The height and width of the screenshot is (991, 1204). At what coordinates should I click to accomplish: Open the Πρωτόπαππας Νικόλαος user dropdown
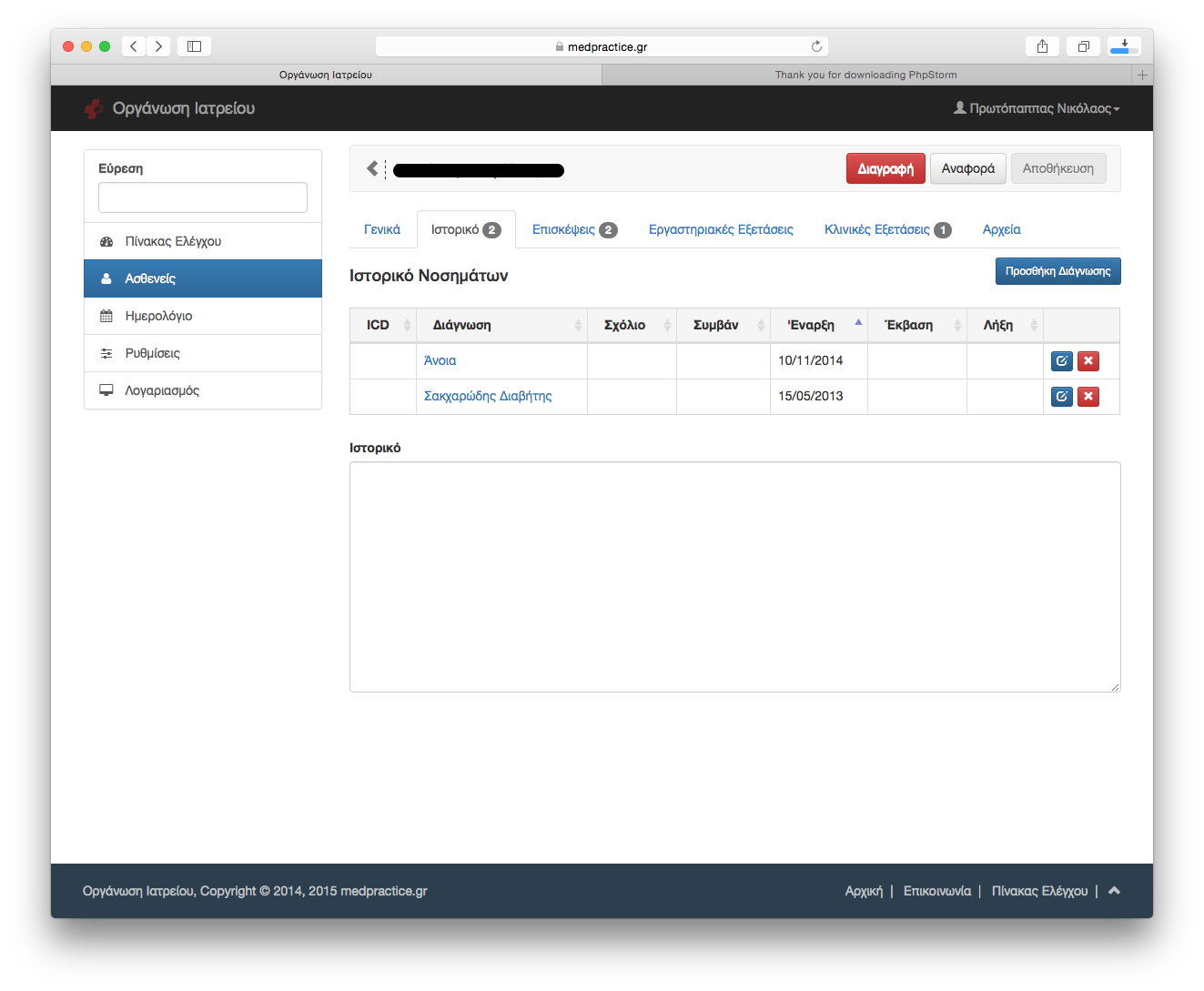1037,108
